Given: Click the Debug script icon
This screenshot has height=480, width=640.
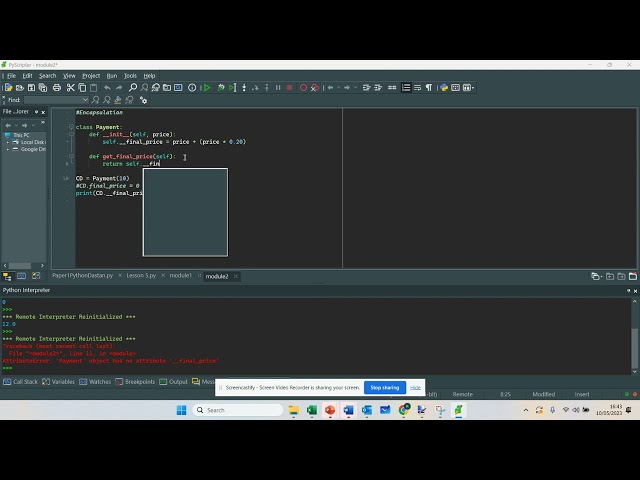Looking at the screenshot, I should (221, 88).
